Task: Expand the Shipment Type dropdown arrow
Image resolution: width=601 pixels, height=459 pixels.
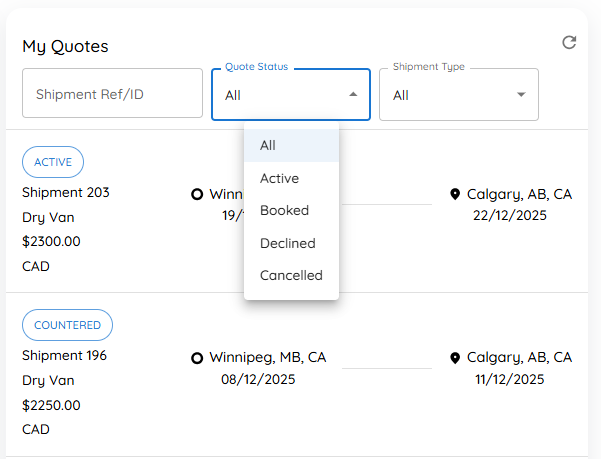Action: pos(521,94)
